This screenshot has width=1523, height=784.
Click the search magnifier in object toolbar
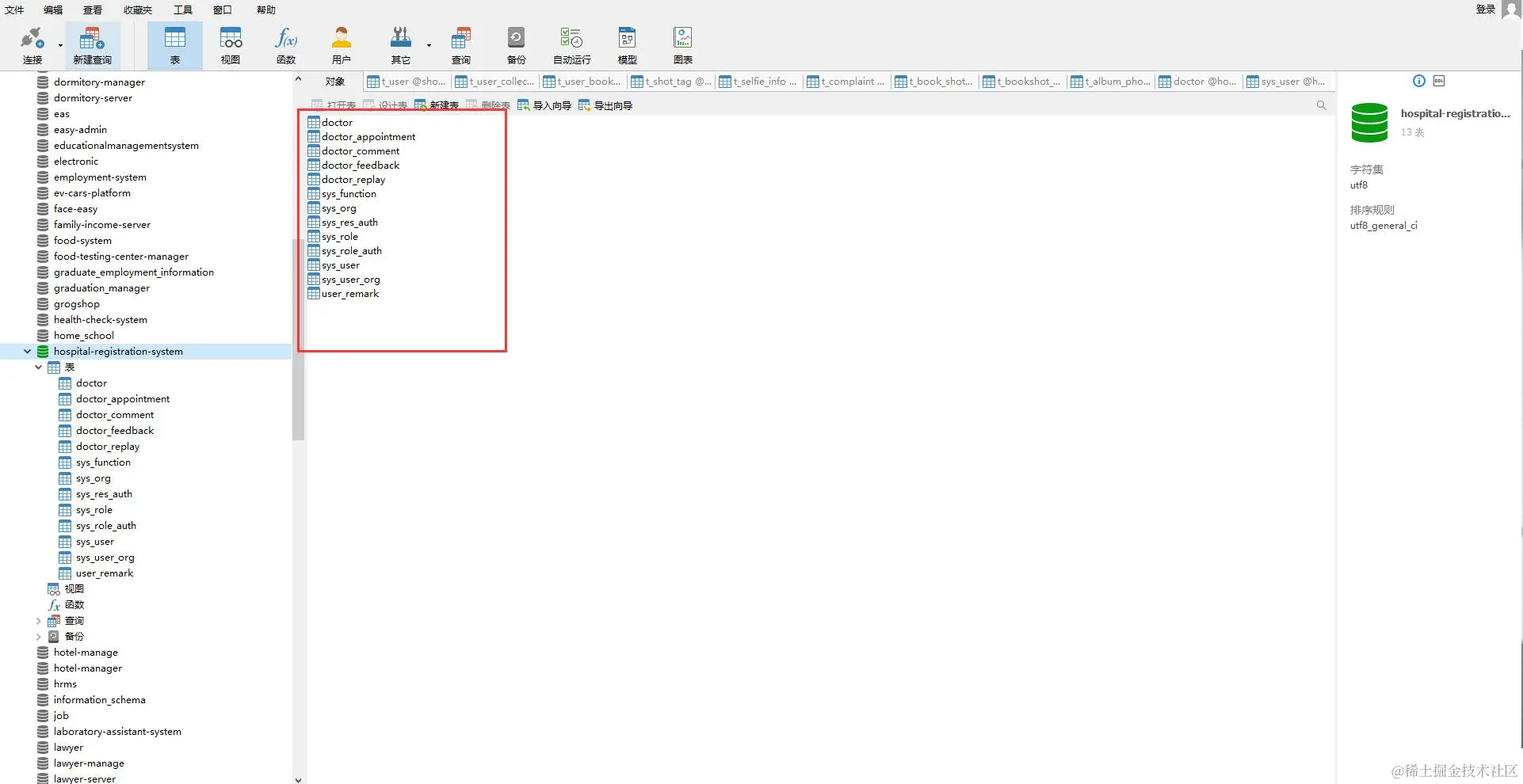coord(1321,105)
